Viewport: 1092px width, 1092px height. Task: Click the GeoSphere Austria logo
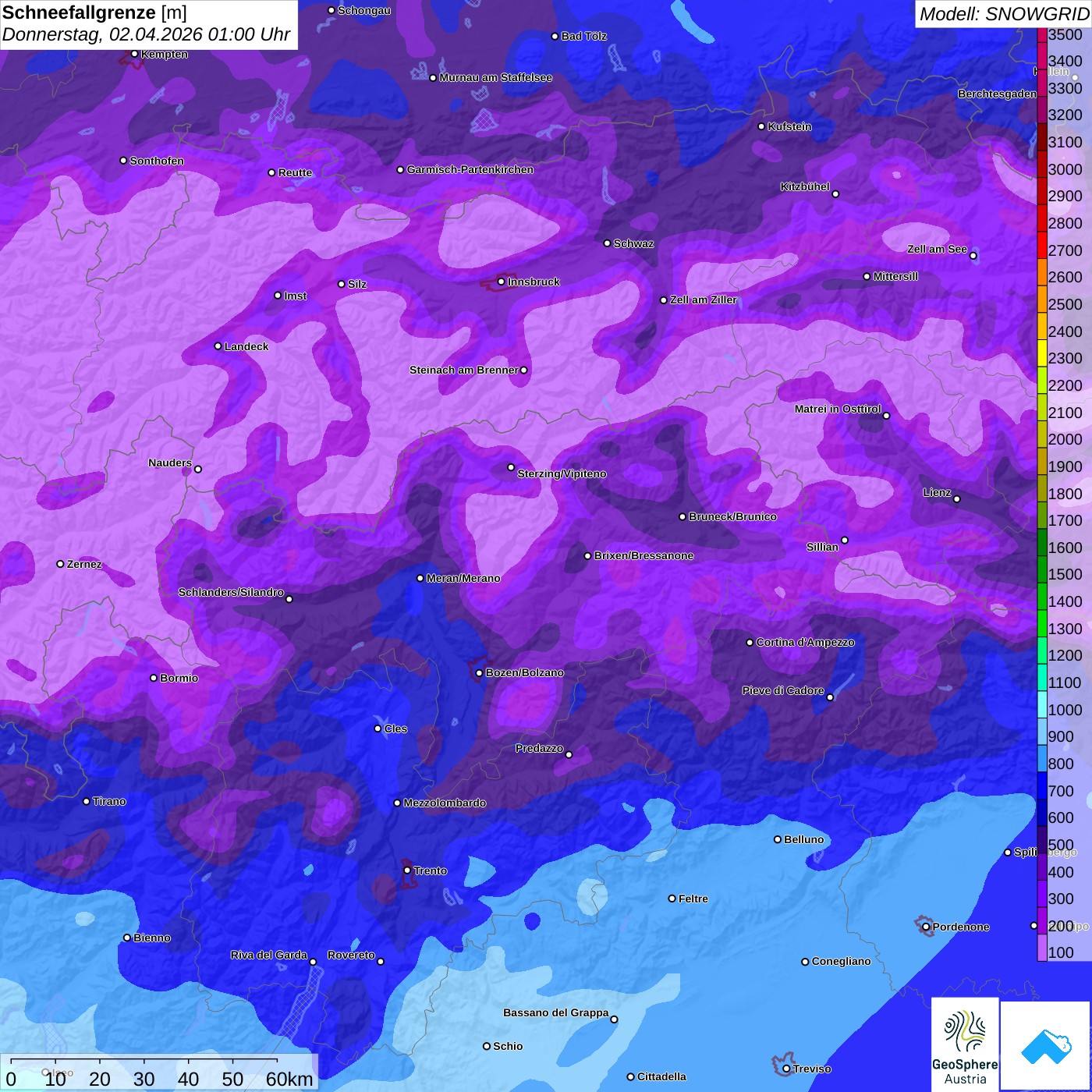coord(965,1044)
